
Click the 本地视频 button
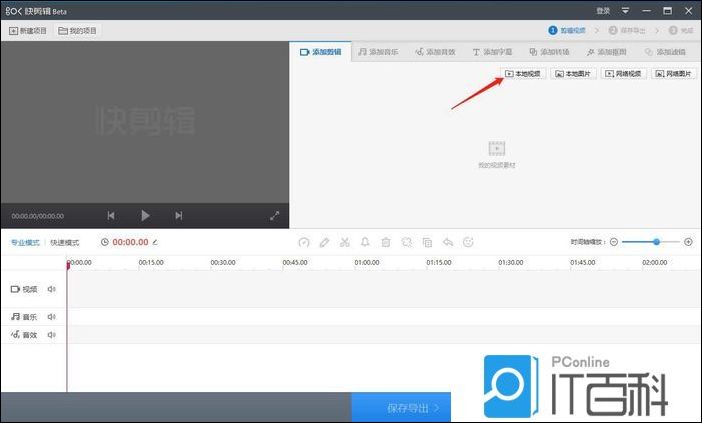click(x=523, y=74)
